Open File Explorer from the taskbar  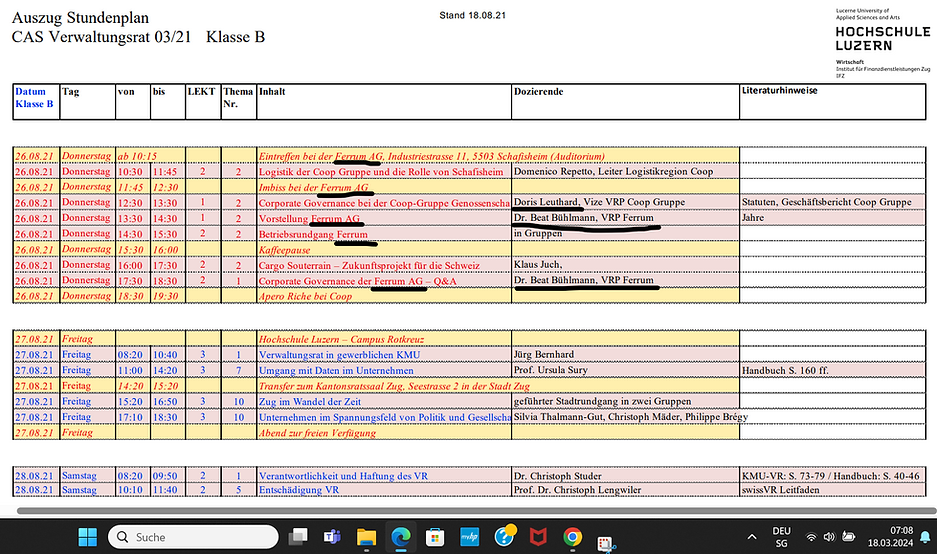point(366,537)
